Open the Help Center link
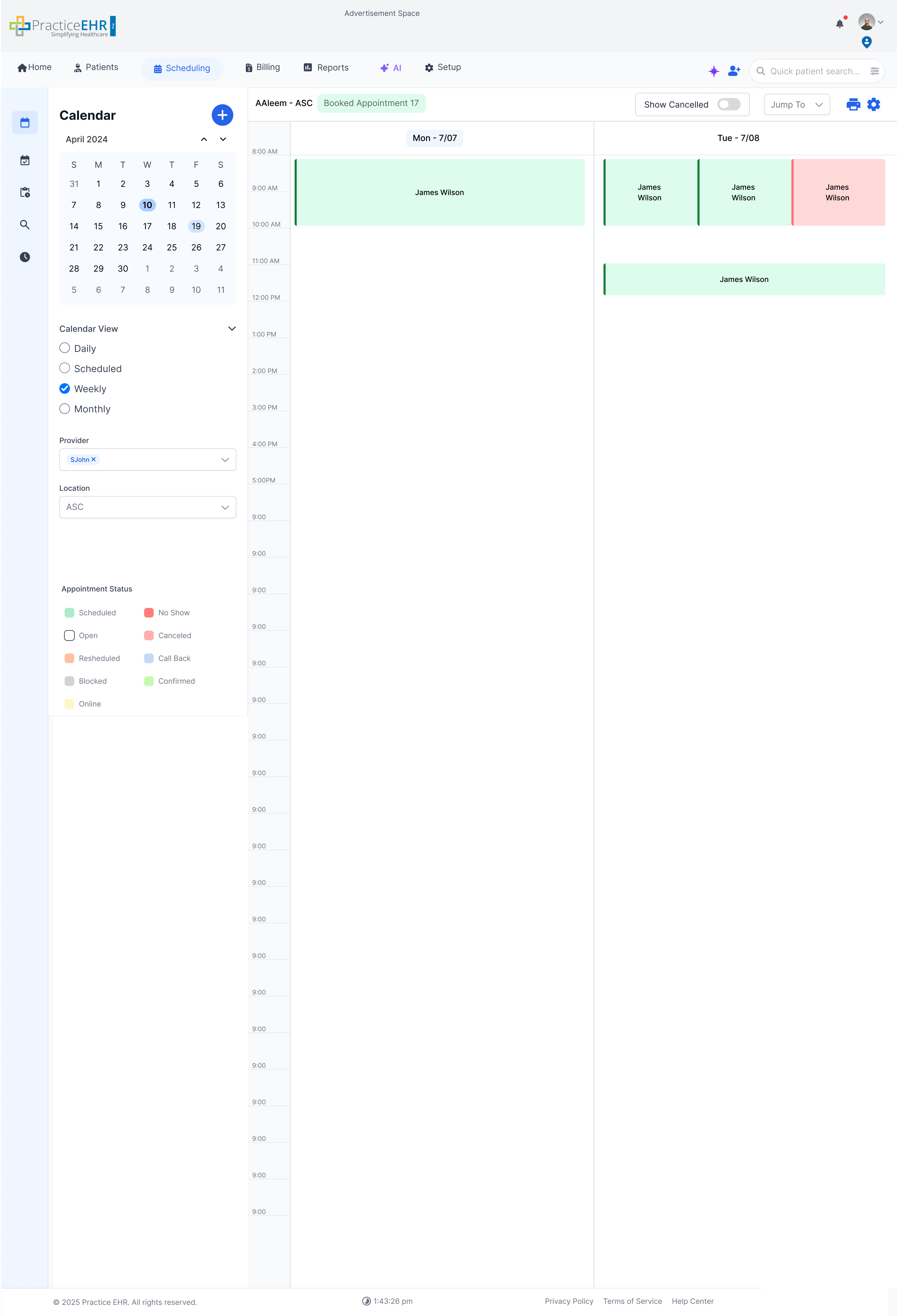Screen dimensions: 897x1316 (x=692, y=1301)
